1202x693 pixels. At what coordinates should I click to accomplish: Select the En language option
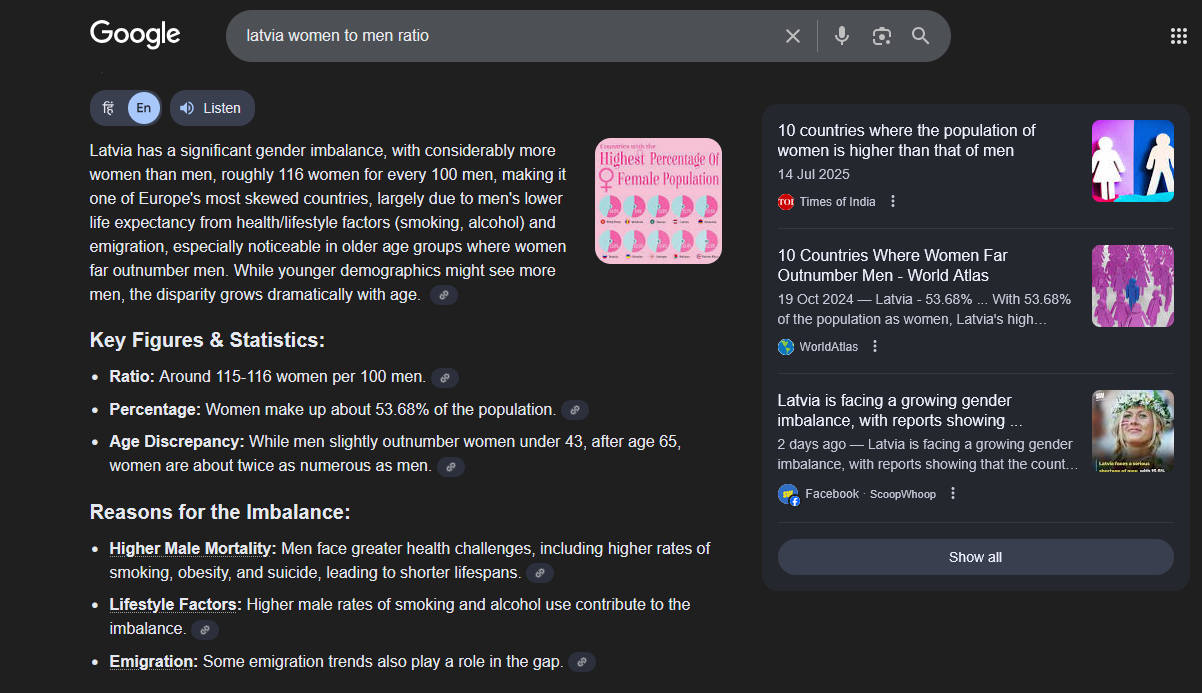pyautogui.click(x=144, y=108)
